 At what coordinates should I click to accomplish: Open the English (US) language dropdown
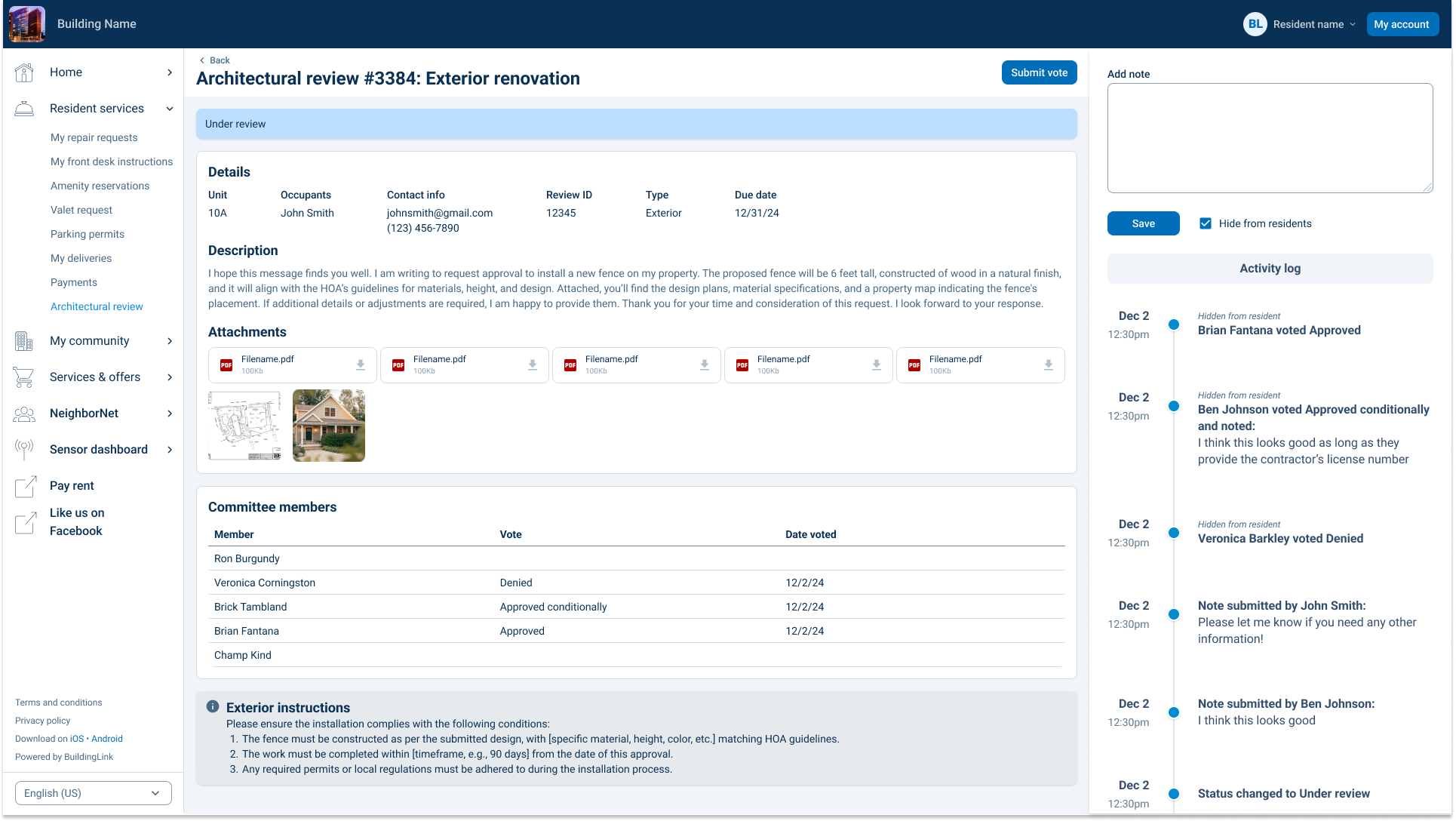(x=94, y=793)
